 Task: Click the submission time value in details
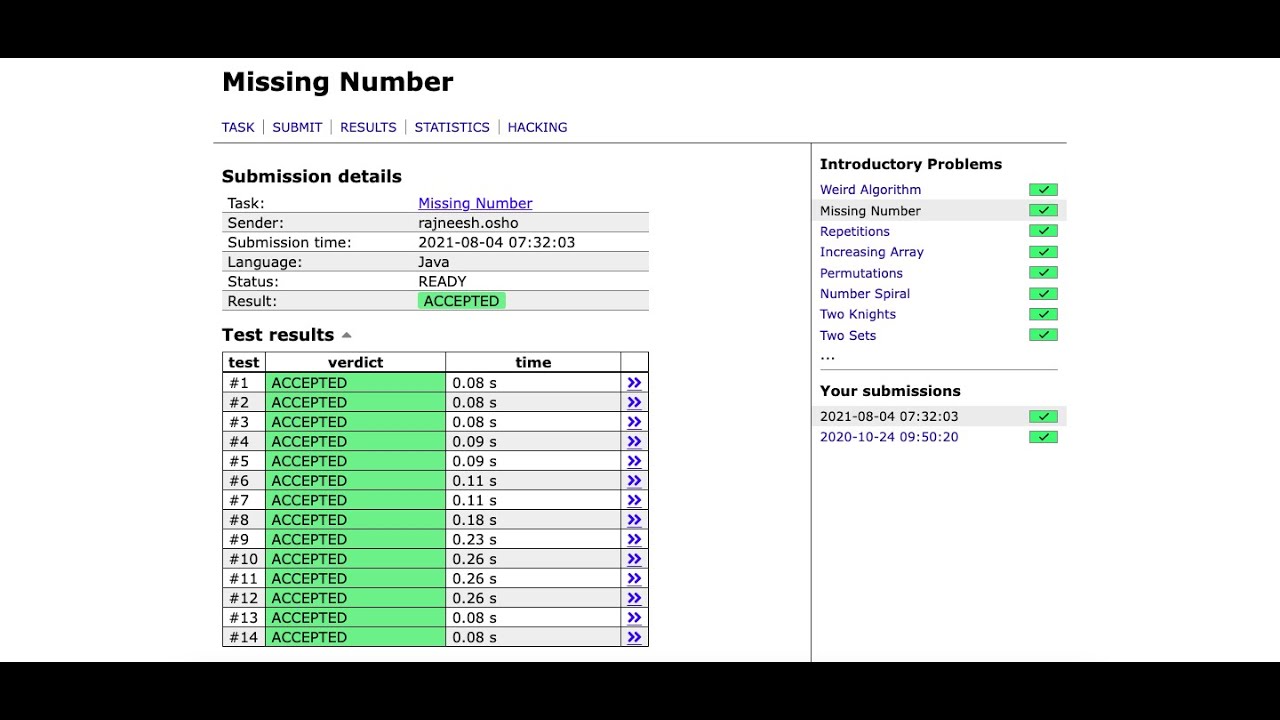(496, 242)
